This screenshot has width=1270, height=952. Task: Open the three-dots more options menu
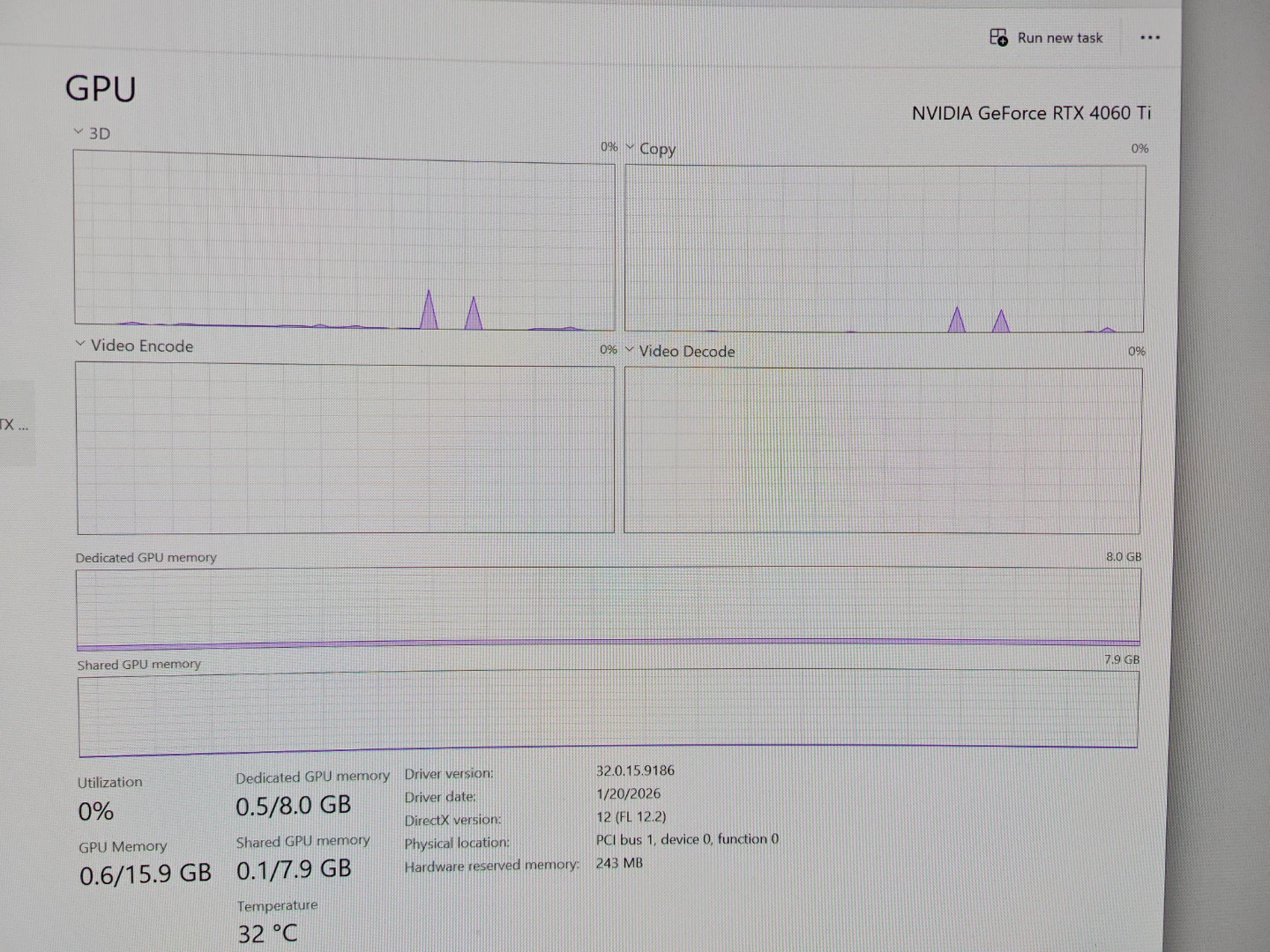(x=1150, y=37)
